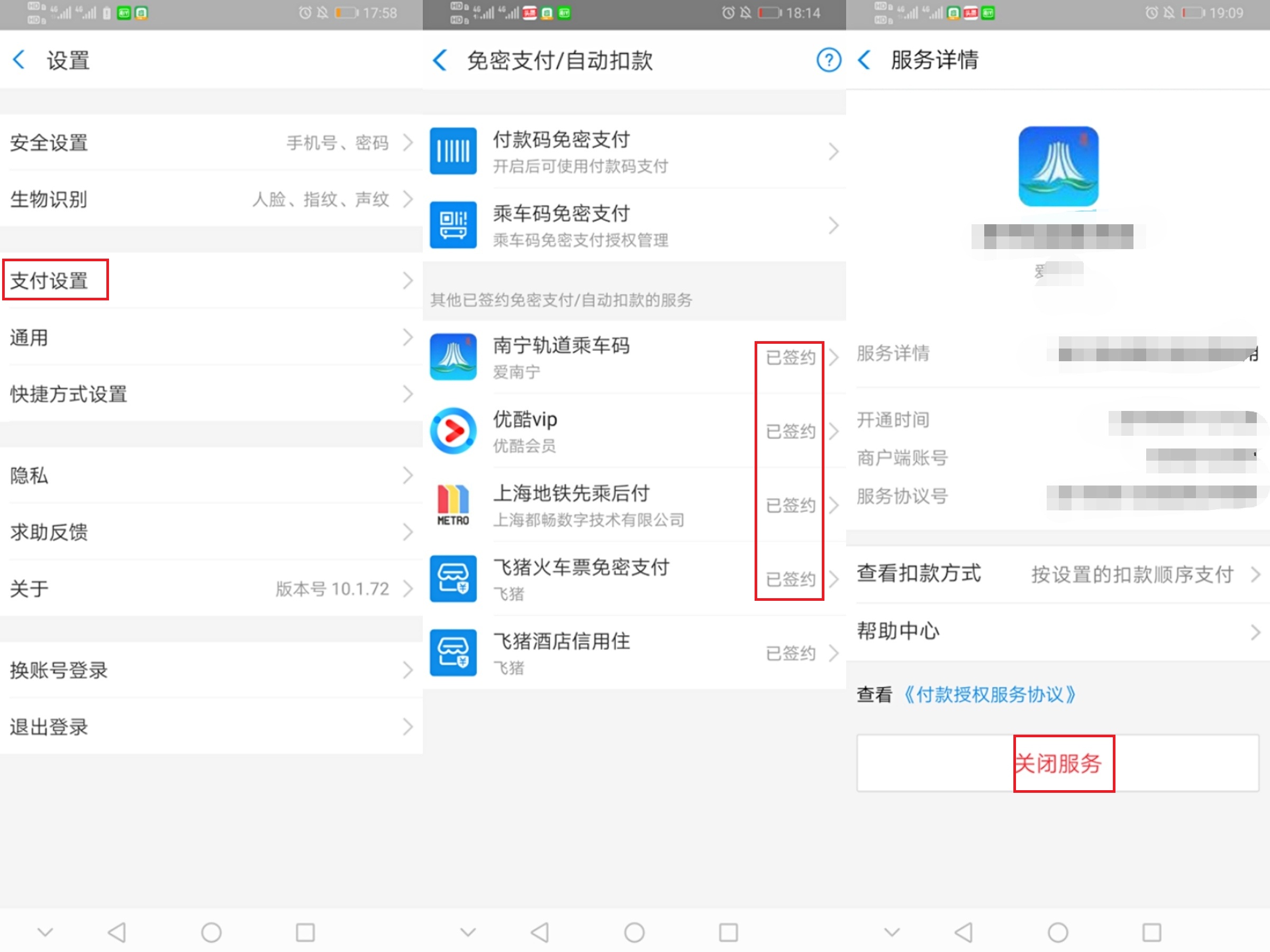Tap Android home circle on 设置 screen
Viewport: 1270px width, 952px height.
pos(211,932)
